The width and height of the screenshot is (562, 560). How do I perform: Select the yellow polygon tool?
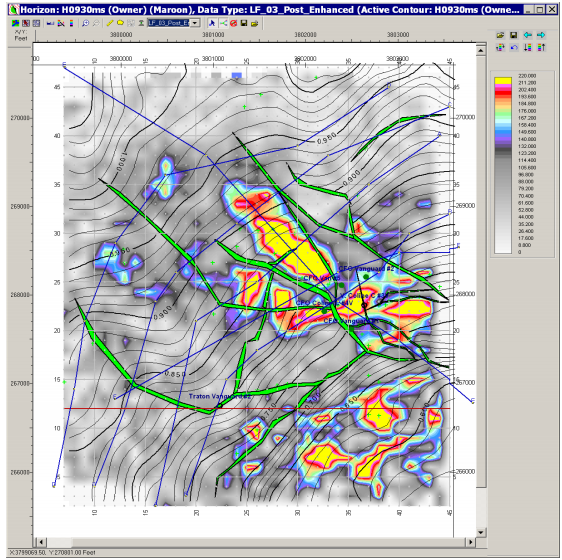tap(120, 23)
